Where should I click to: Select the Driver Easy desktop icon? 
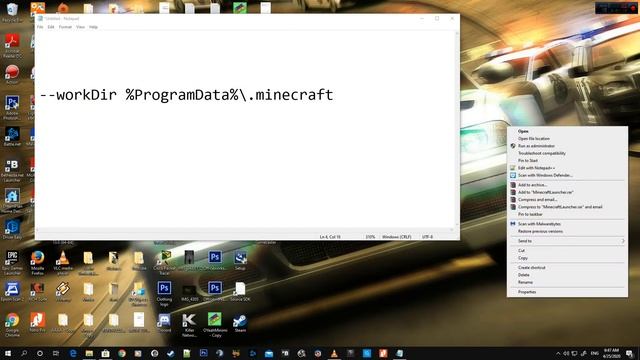[x=12, y=229]
